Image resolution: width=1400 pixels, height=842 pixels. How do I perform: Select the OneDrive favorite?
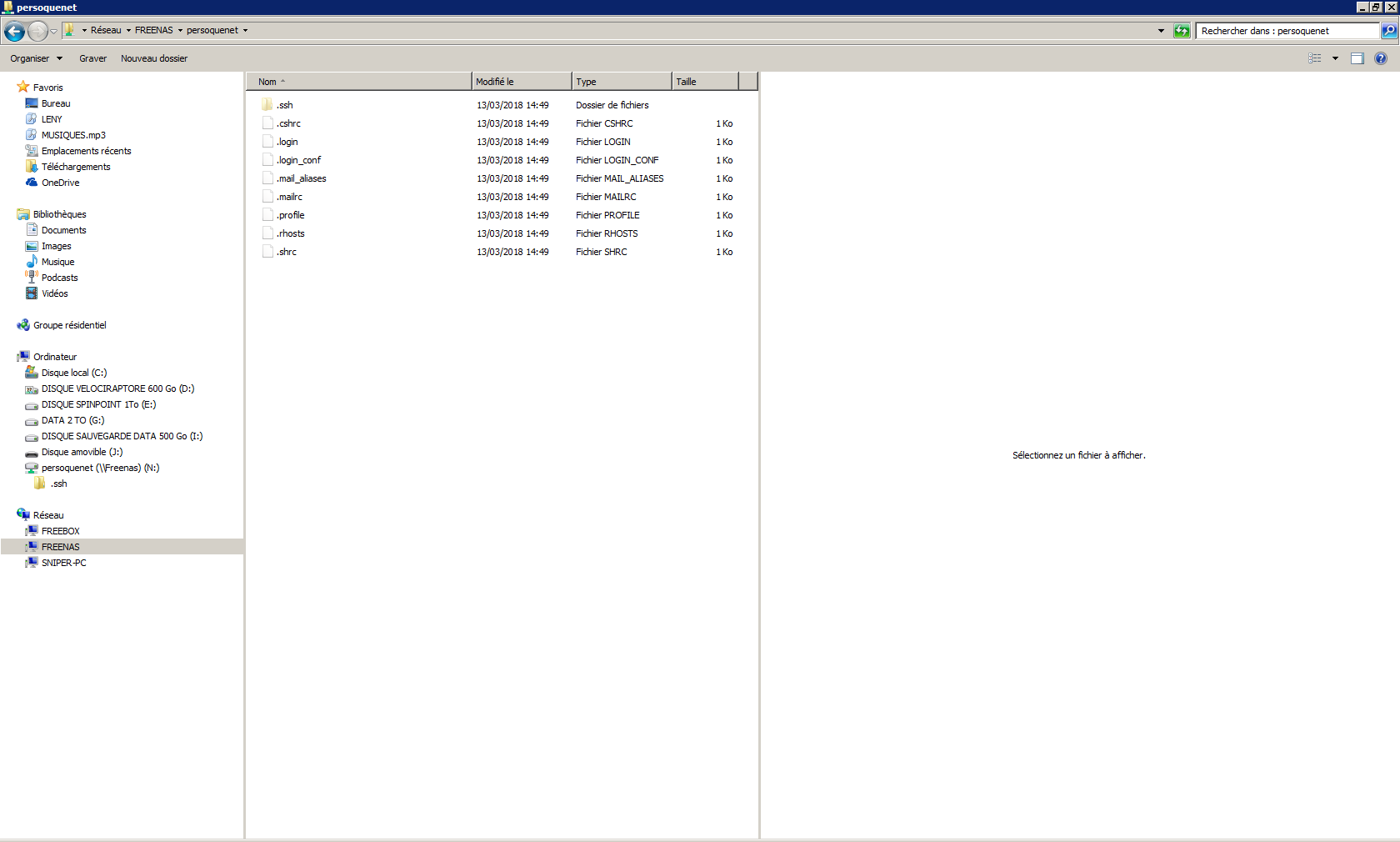[x=61, y=183]
